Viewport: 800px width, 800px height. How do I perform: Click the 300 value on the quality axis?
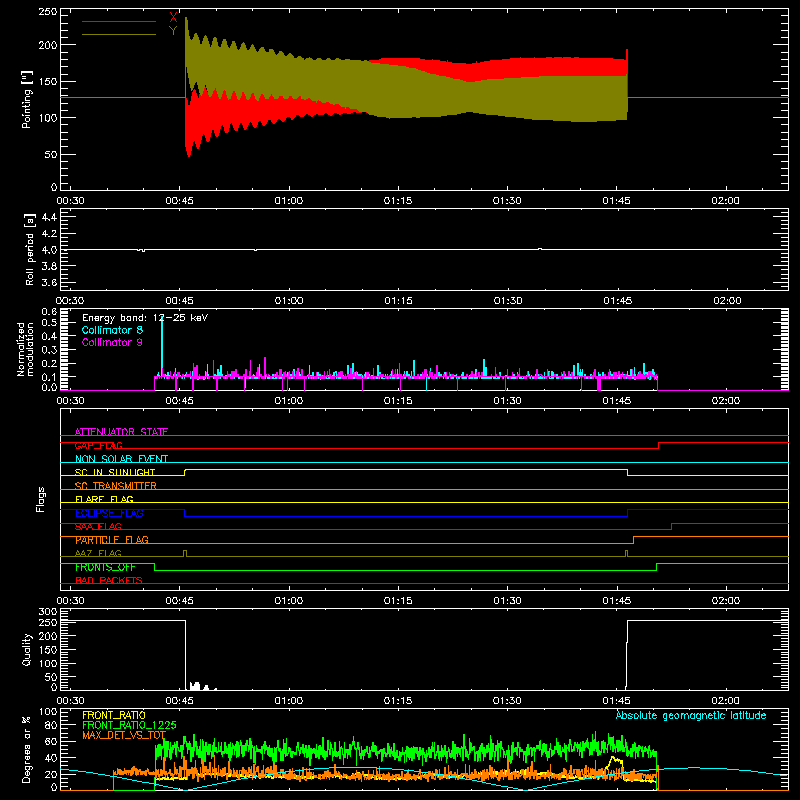48,612
